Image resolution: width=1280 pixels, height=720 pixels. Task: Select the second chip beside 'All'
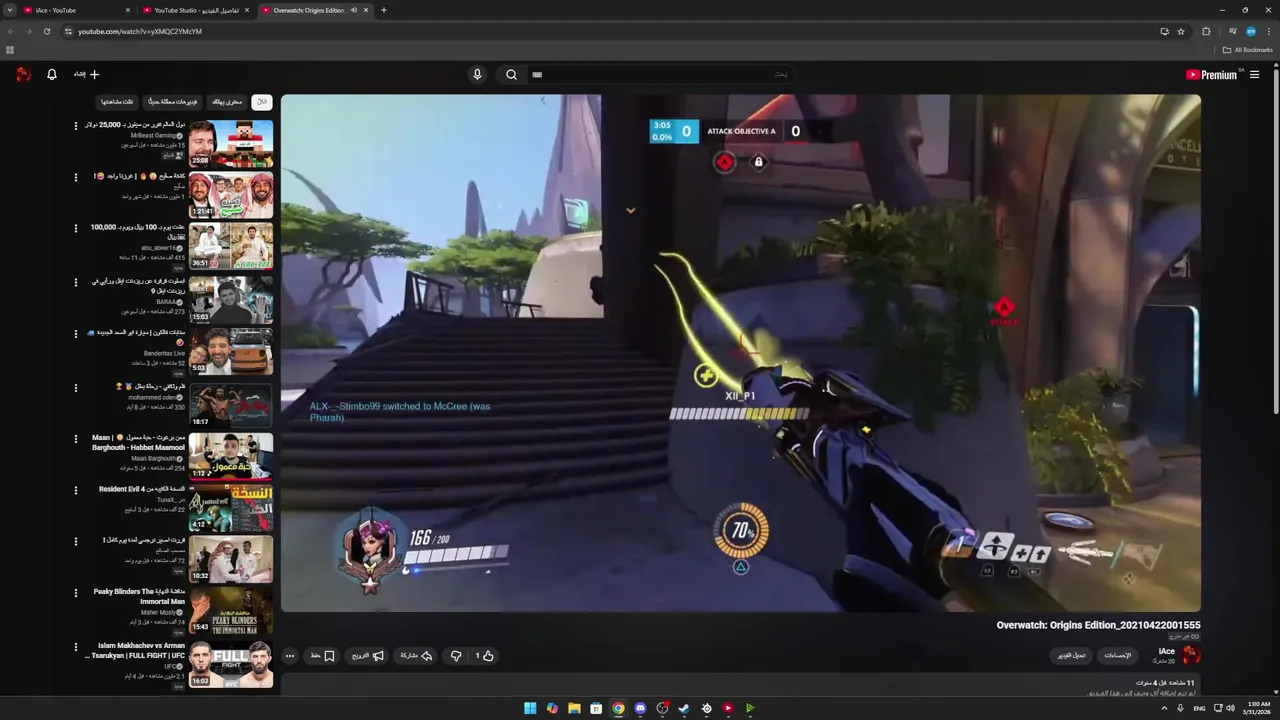pos(227,102)
